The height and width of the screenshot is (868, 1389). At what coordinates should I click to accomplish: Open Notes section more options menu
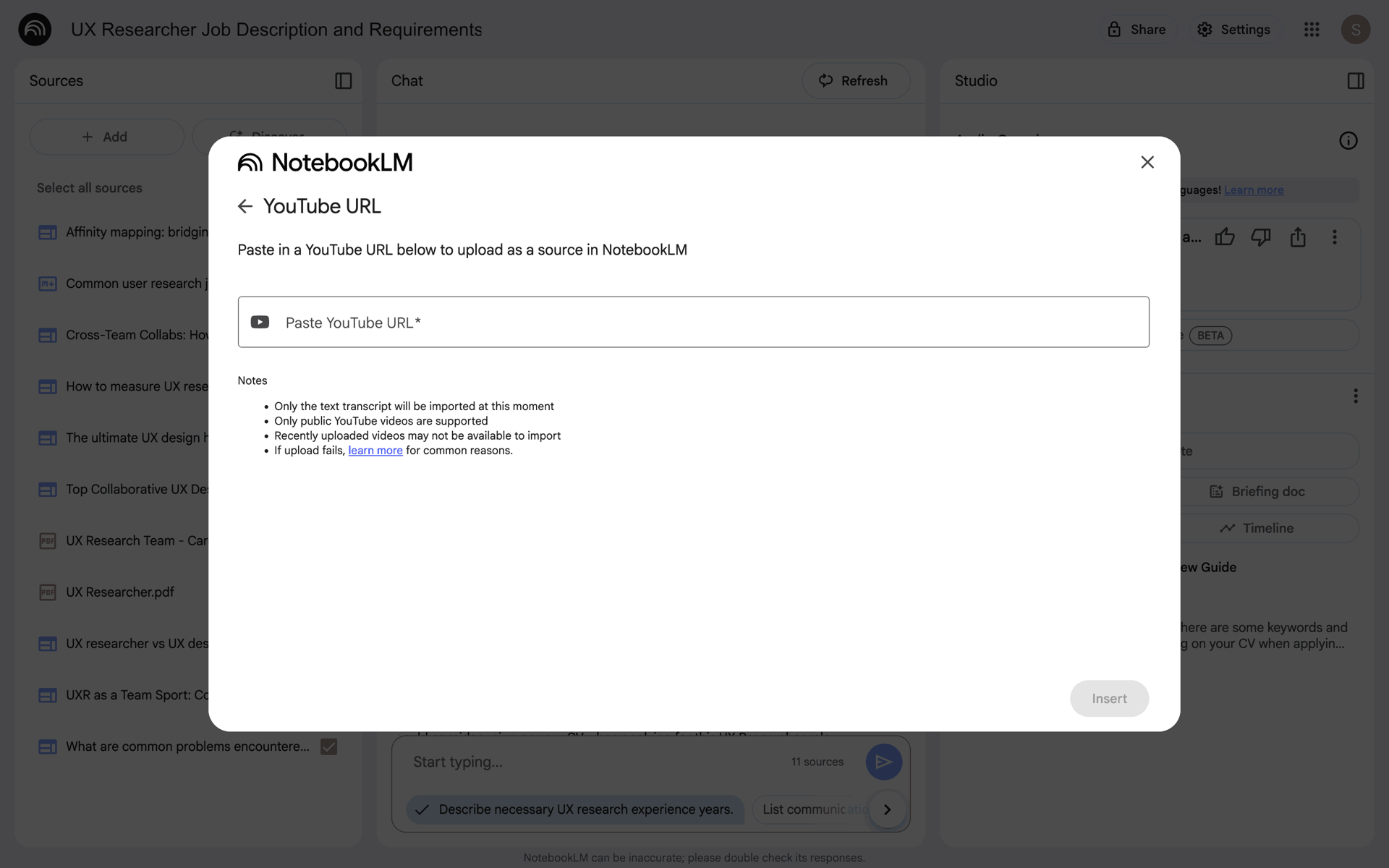(1356, 396)
